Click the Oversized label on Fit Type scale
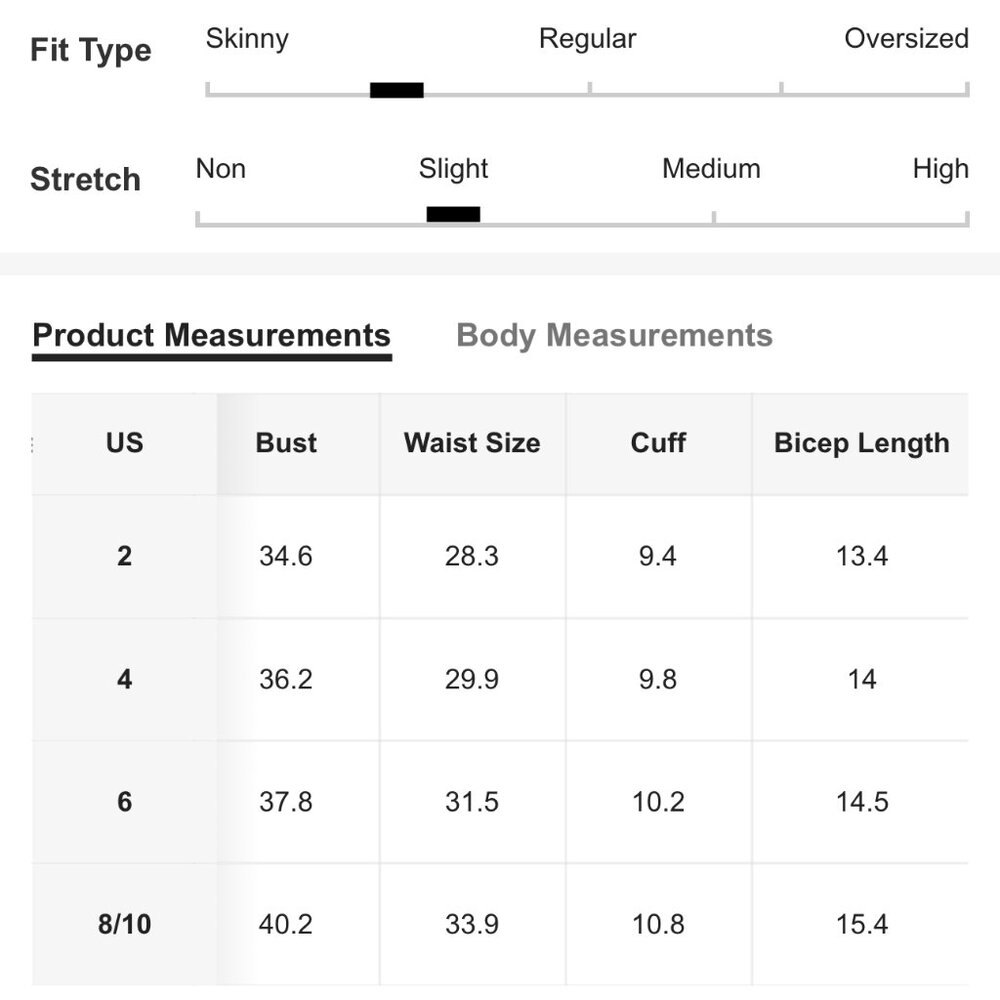The height and width of the screenshot is (1000, 1000). pyautogui.click(x=906, y=39)
